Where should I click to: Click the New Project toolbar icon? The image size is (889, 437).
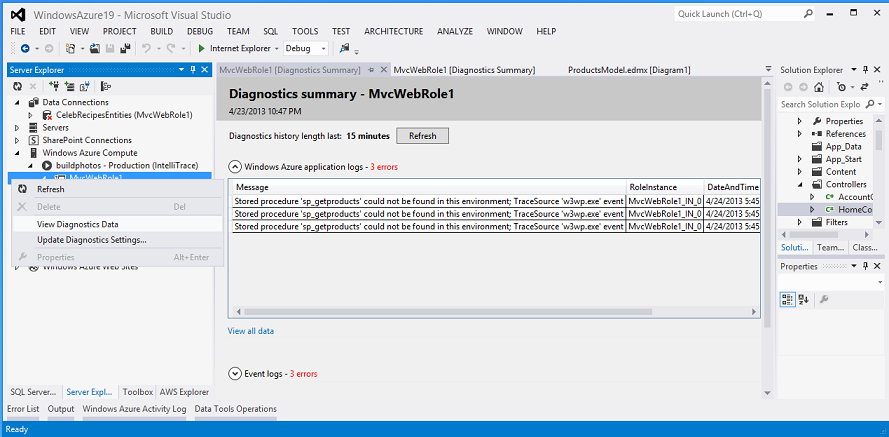[x=70, y=49]
